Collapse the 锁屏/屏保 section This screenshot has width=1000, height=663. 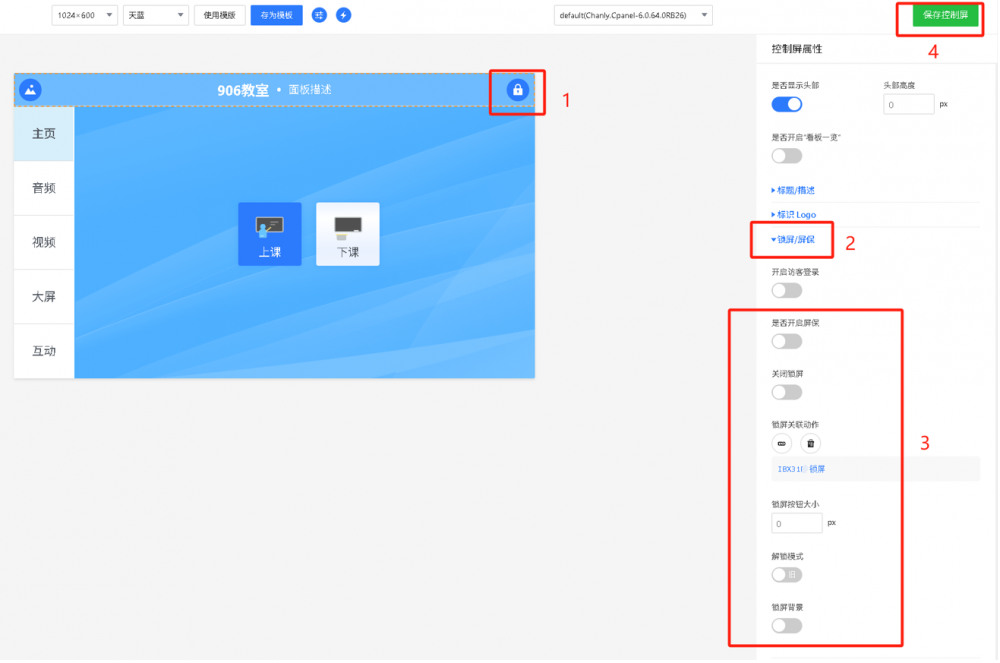[x=793, y=240]
